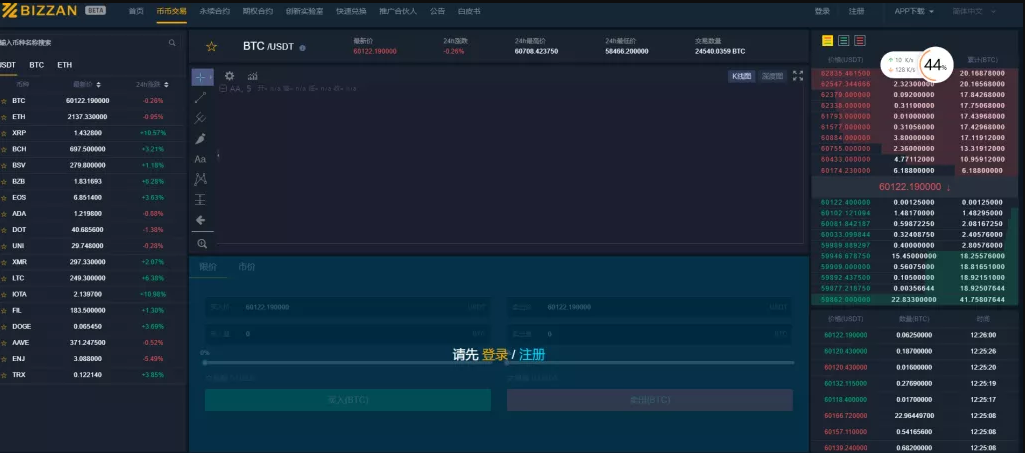
Task: Click the back arrow chart tool
Action: [201, 220]
